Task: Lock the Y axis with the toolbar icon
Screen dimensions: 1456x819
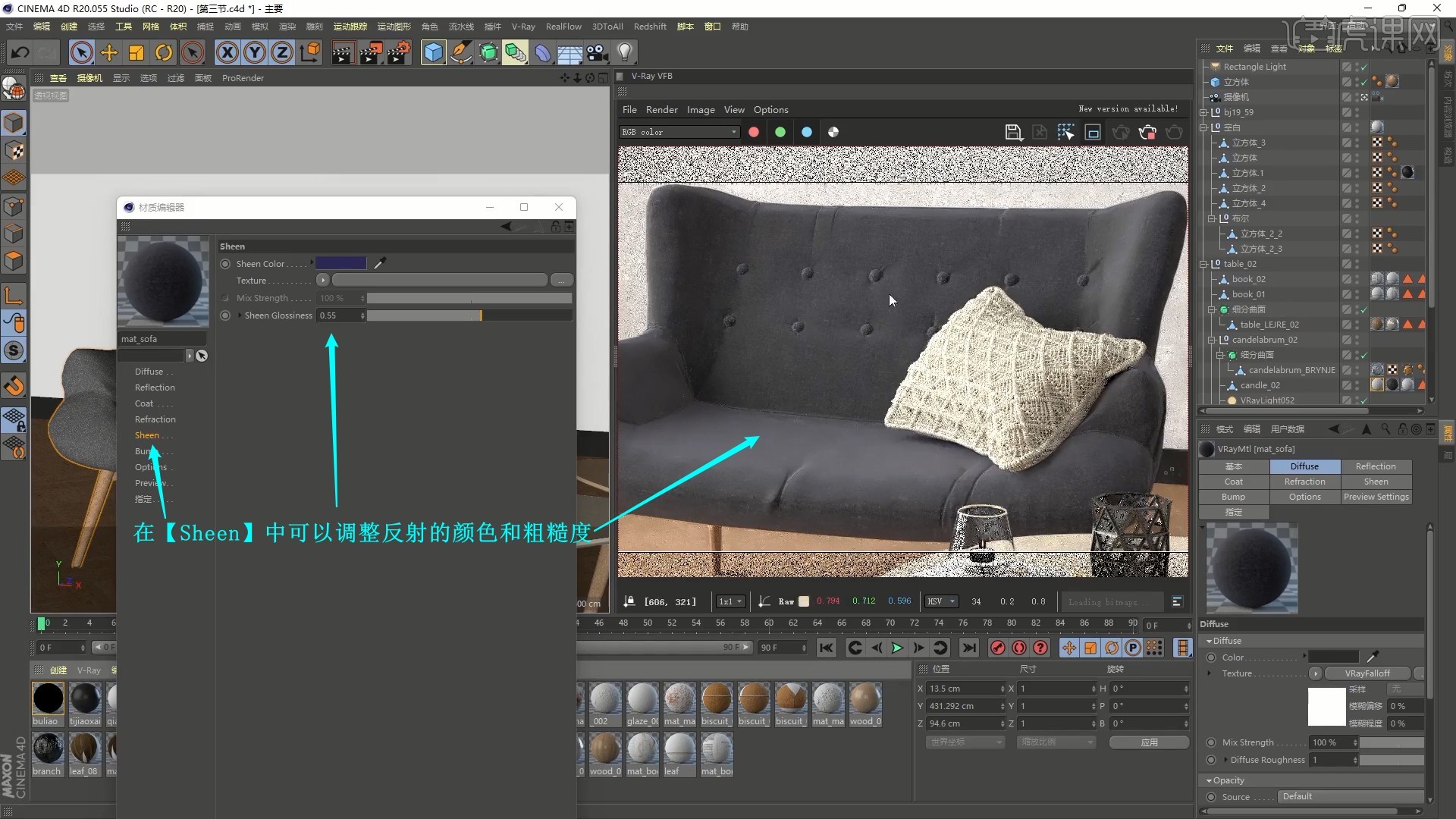Action: coord(254,52)
